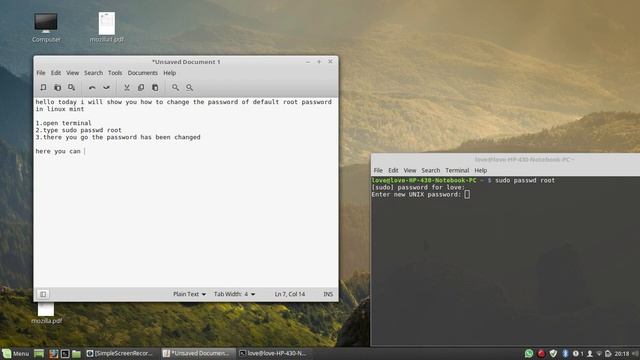The width and height of the screenshot is (640, 360).
Task: Click the Paste clipboard icon in the editor toolbar
Action: (155, 87)
